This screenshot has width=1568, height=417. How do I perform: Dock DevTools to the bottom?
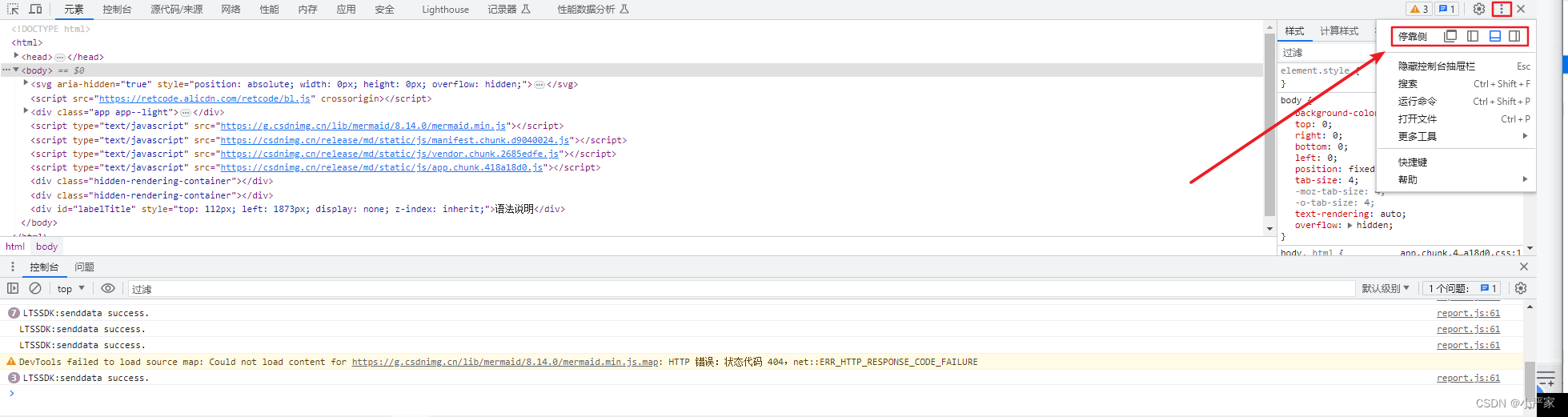[x=1494, y=36]
